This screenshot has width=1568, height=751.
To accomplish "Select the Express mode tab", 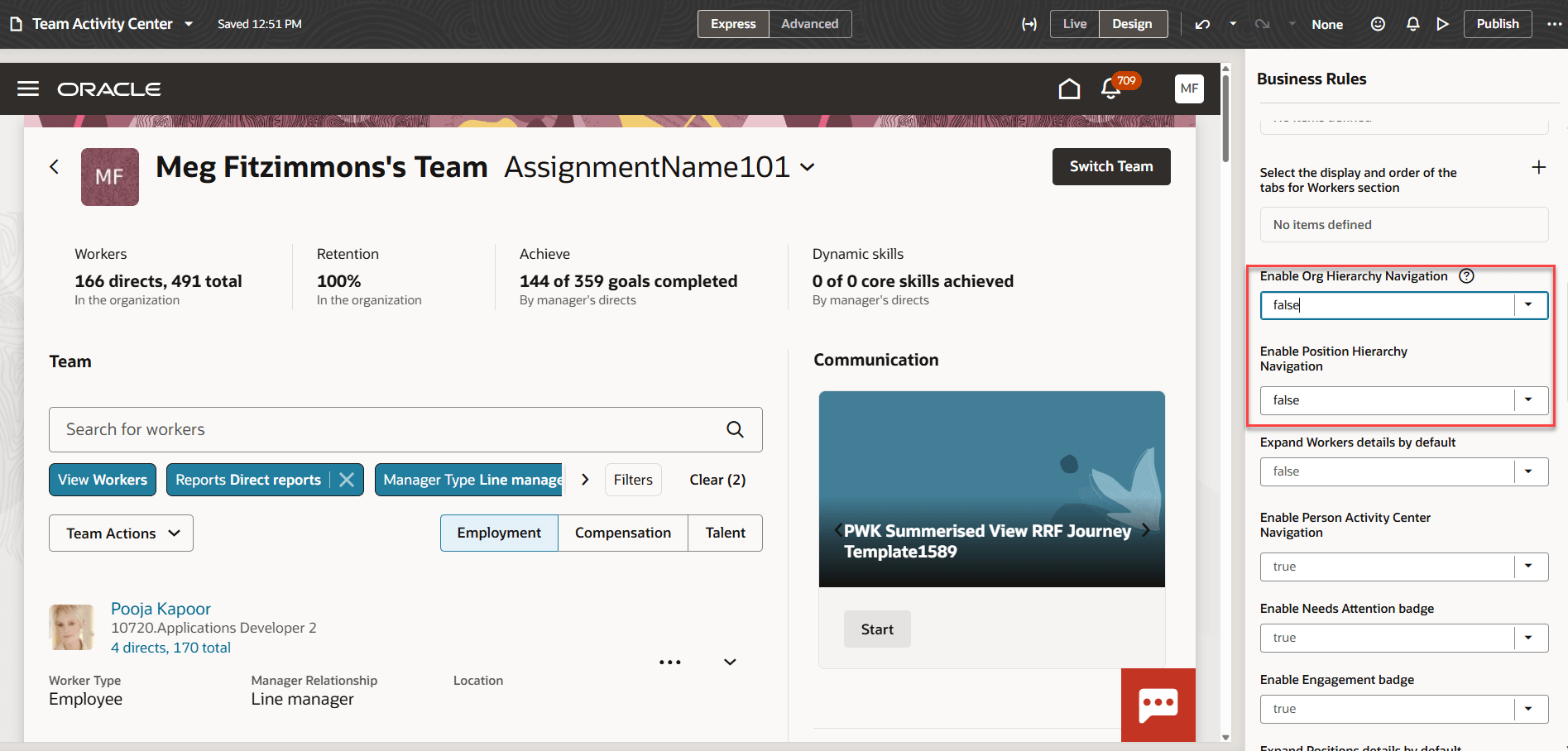I will (733, 24).
